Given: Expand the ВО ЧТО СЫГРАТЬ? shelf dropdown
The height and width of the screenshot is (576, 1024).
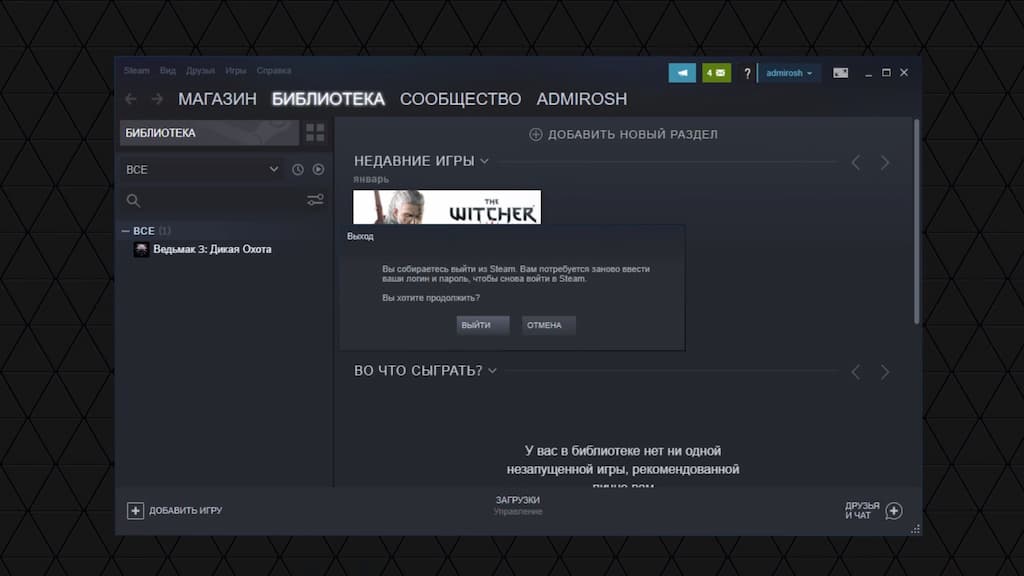Looking at the screenshot, I should point(492,371).
